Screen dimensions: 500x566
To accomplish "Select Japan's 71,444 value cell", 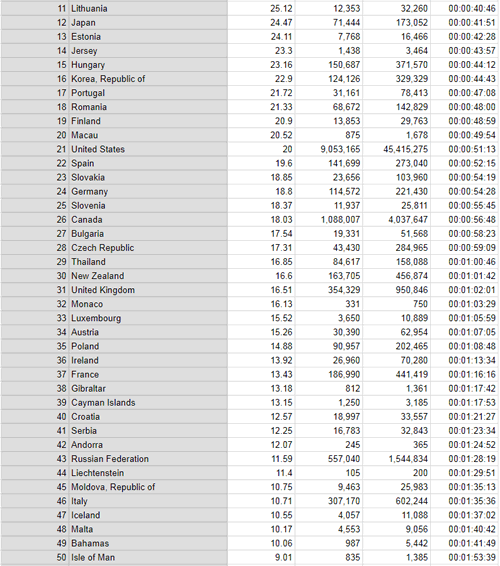I will (329, 22).
